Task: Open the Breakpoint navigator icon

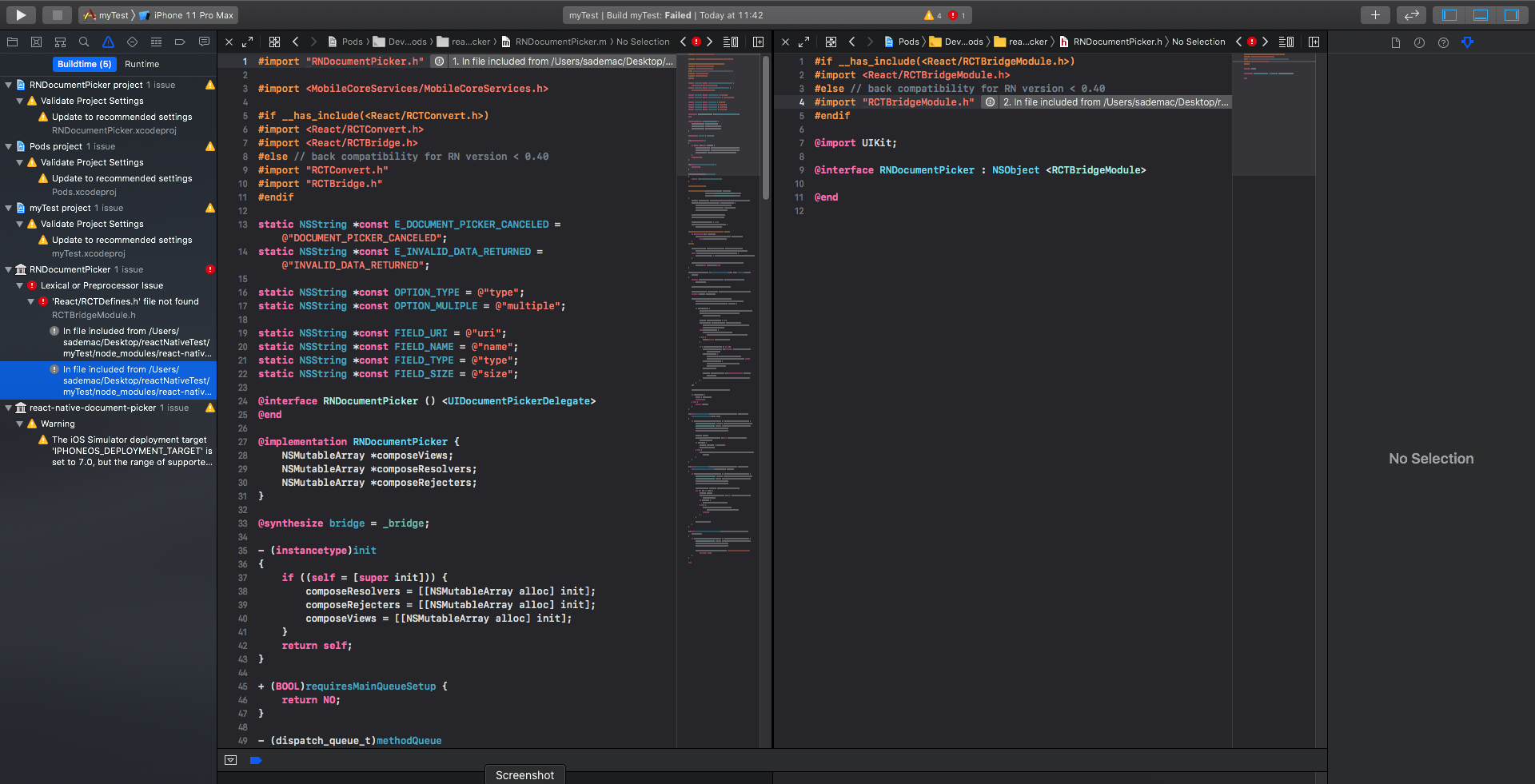Action: tap(180, 42)
